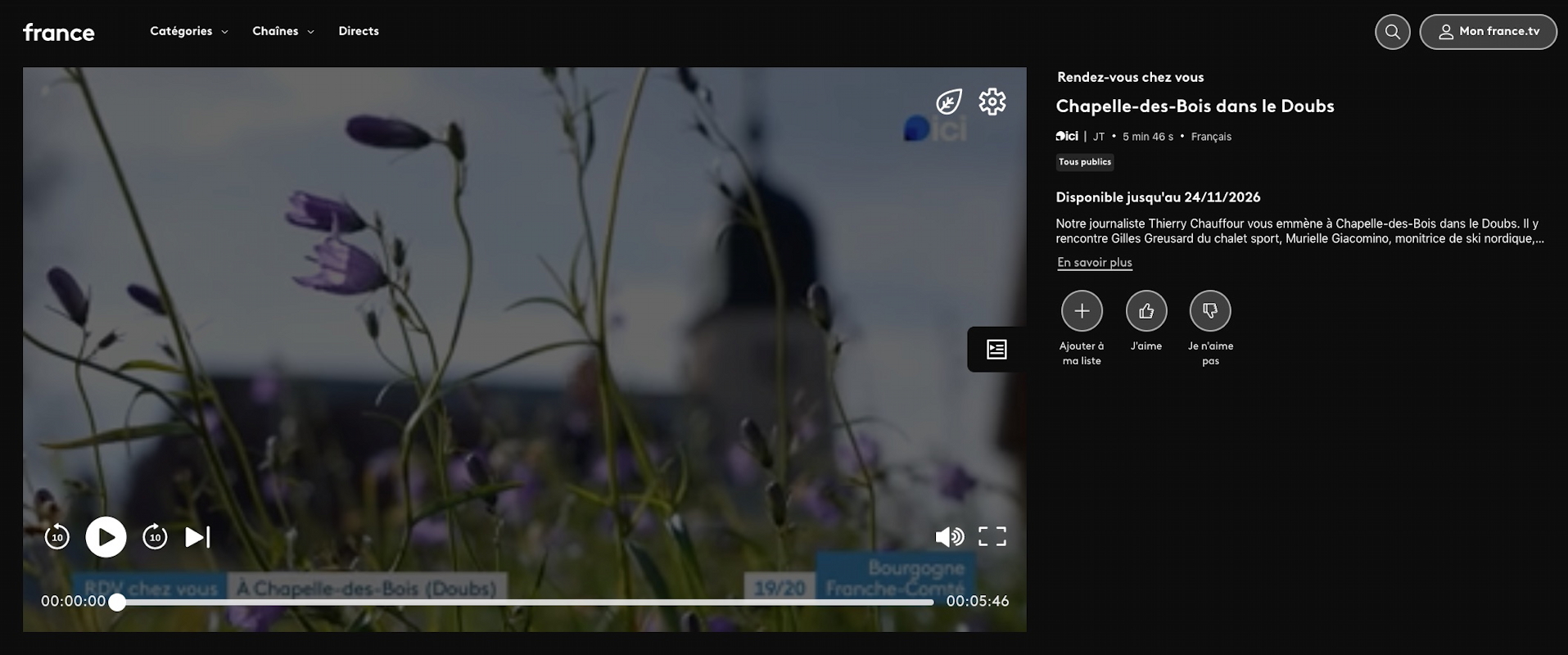Open the Directs menu item
Image resolution: width=1568 pixels, height=655 pixels.
pos(359,31)
